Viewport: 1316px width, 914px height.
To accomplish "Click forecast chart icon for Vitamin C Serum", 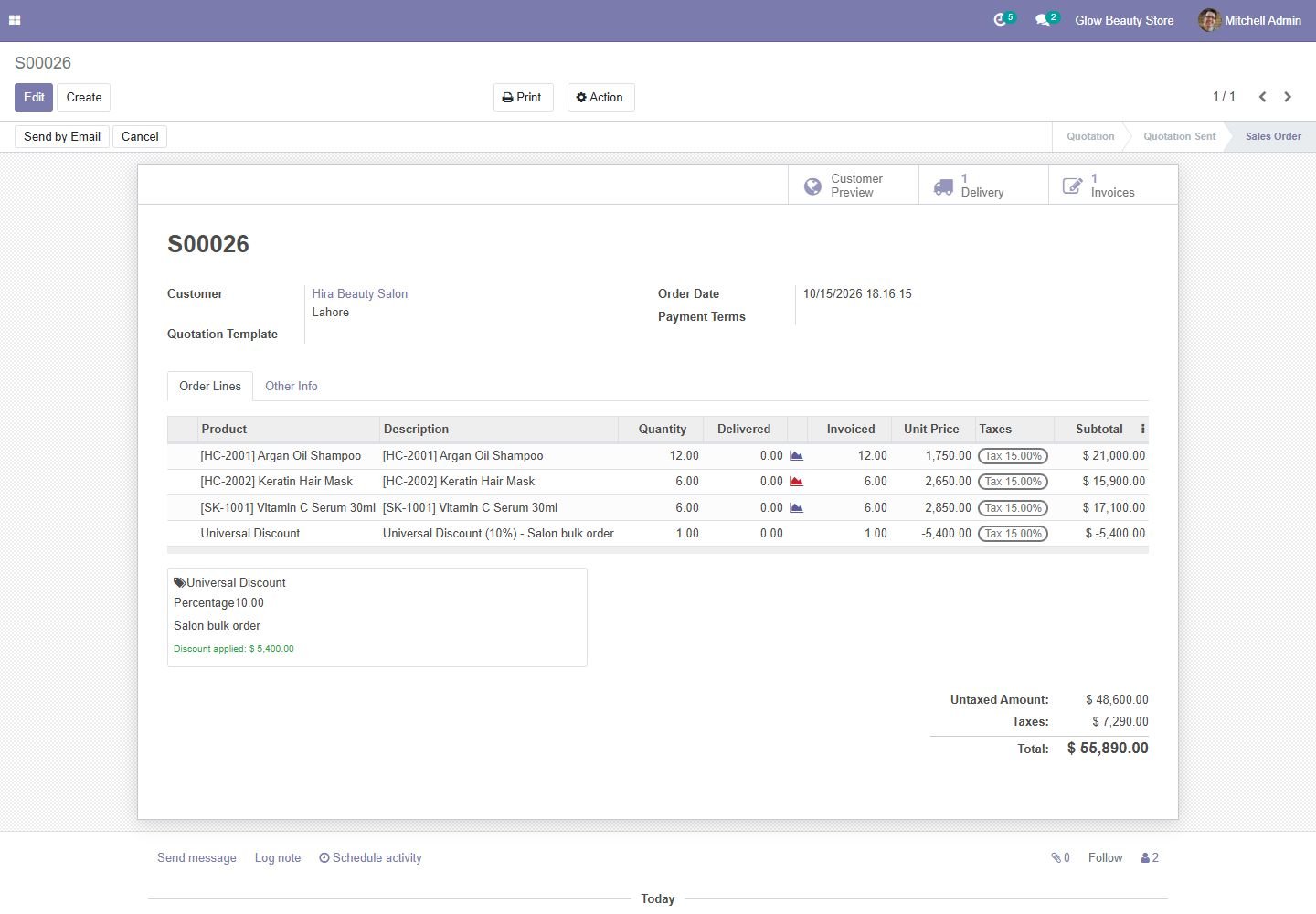I will pos(796,508).
